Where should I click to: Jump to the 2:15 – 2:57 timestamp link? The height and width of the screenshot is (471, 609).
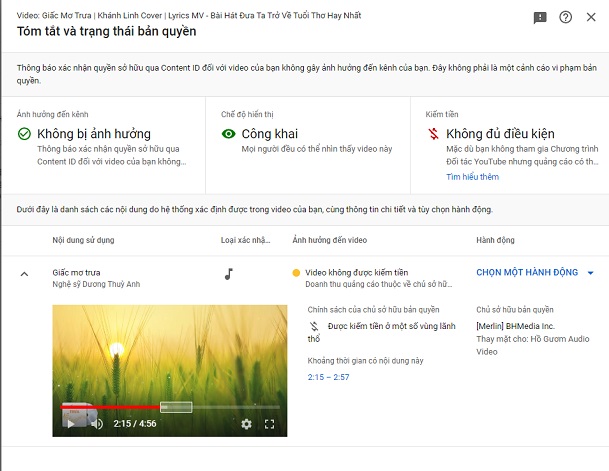[330, 377]
